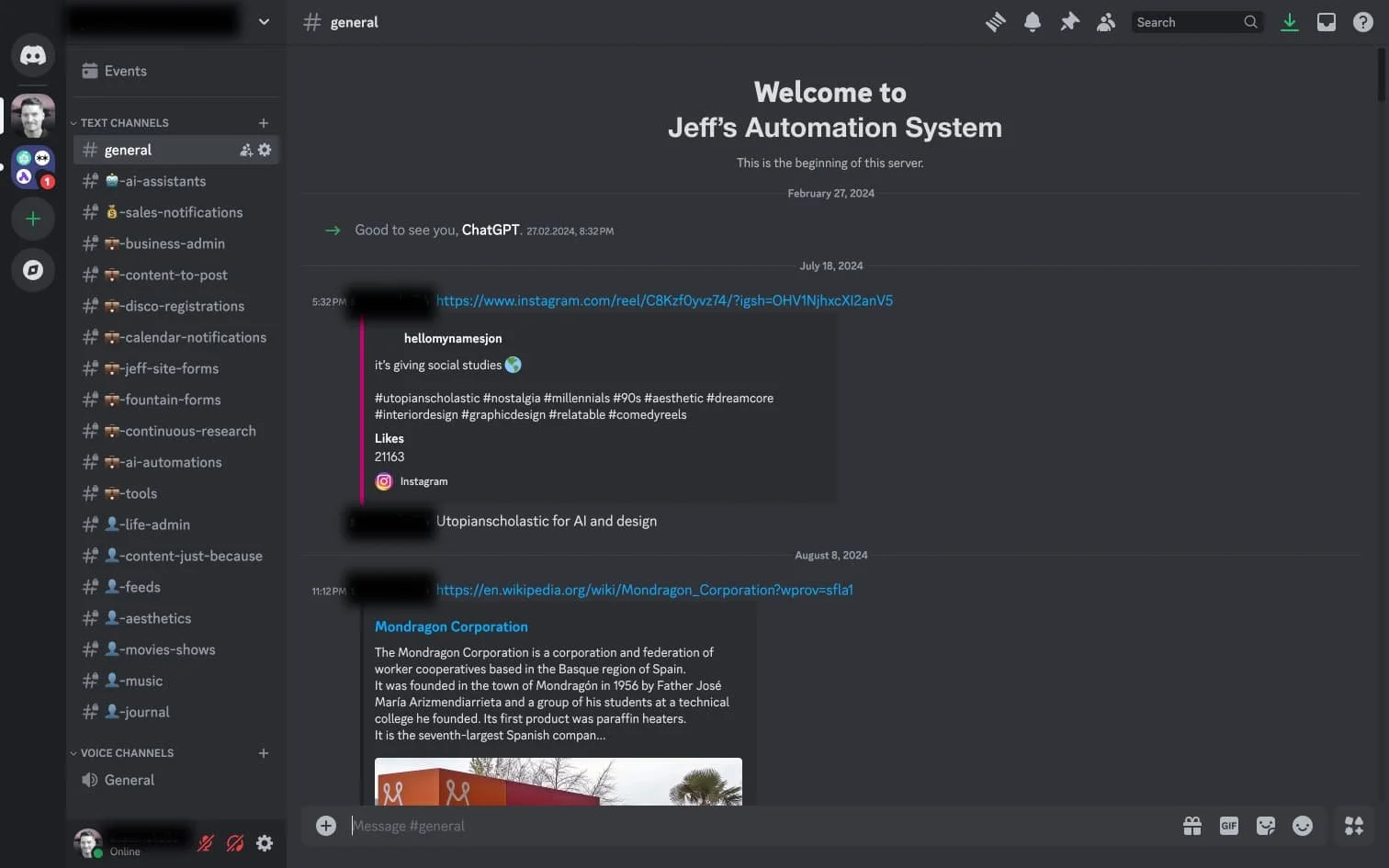Image resolution: width=1389 pixels, height=868 pixels.
Task: Click the Mondragon Corporation embed title
Action: (x=451, y=626)
